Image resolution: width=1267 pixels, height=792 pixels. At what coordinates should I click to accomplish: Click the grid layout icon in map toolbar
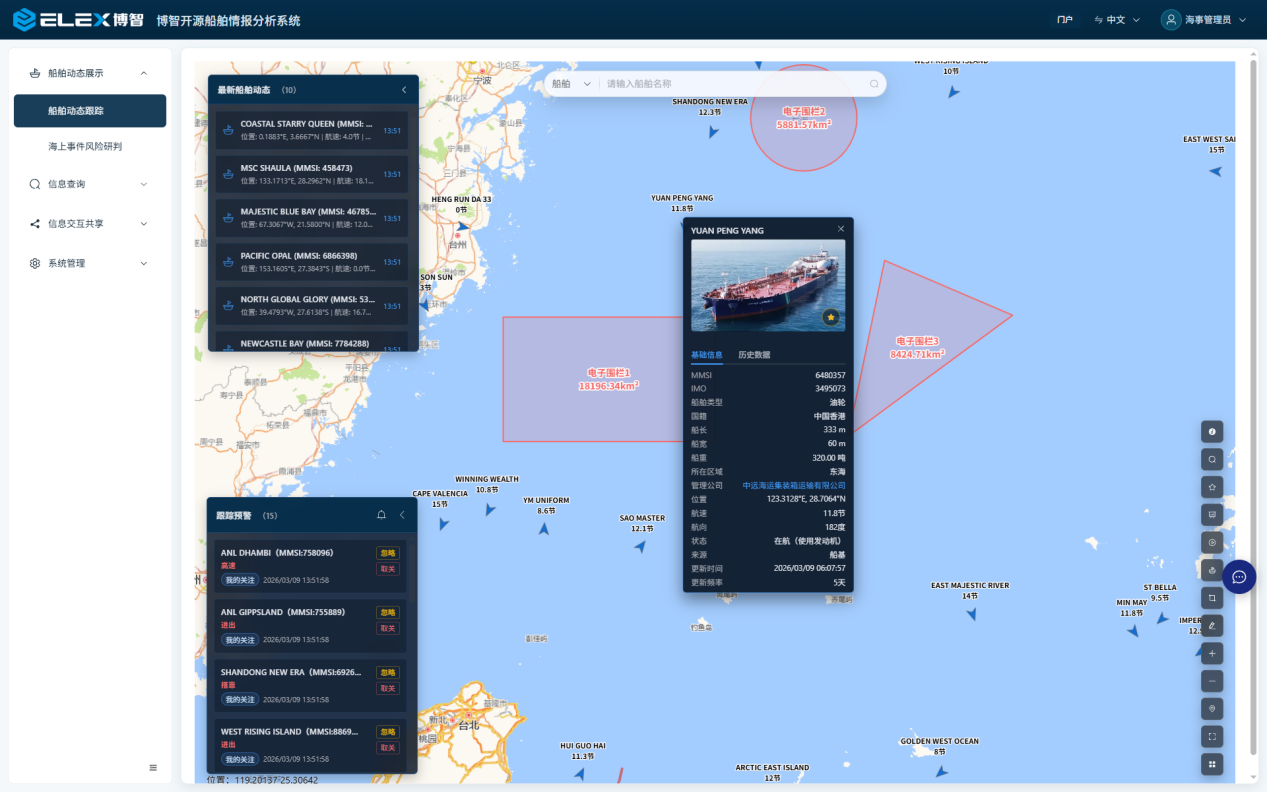pos(1212,764)
